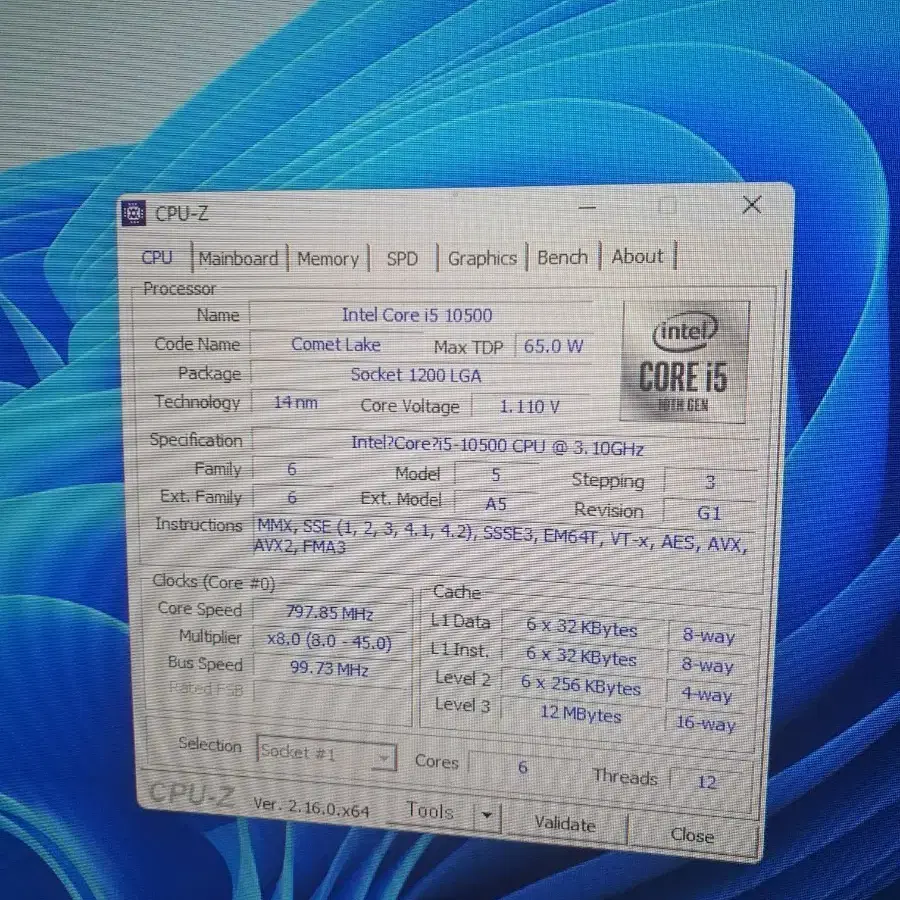The height and width of the screenshot is (900, 900).
Task: Click the Core Speed value field
Action: point(331,612)
